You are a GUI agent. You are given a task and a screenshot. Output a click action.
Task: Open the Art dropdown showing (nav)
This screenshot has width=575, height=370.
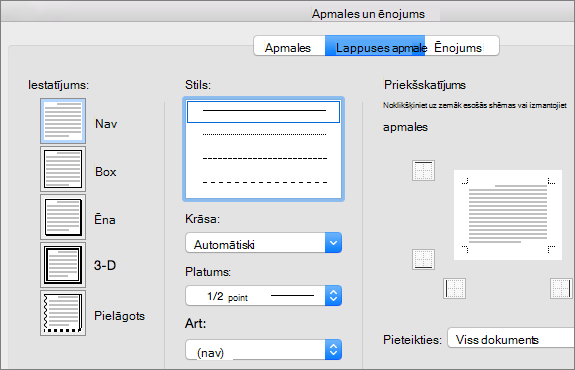(264, 350)
